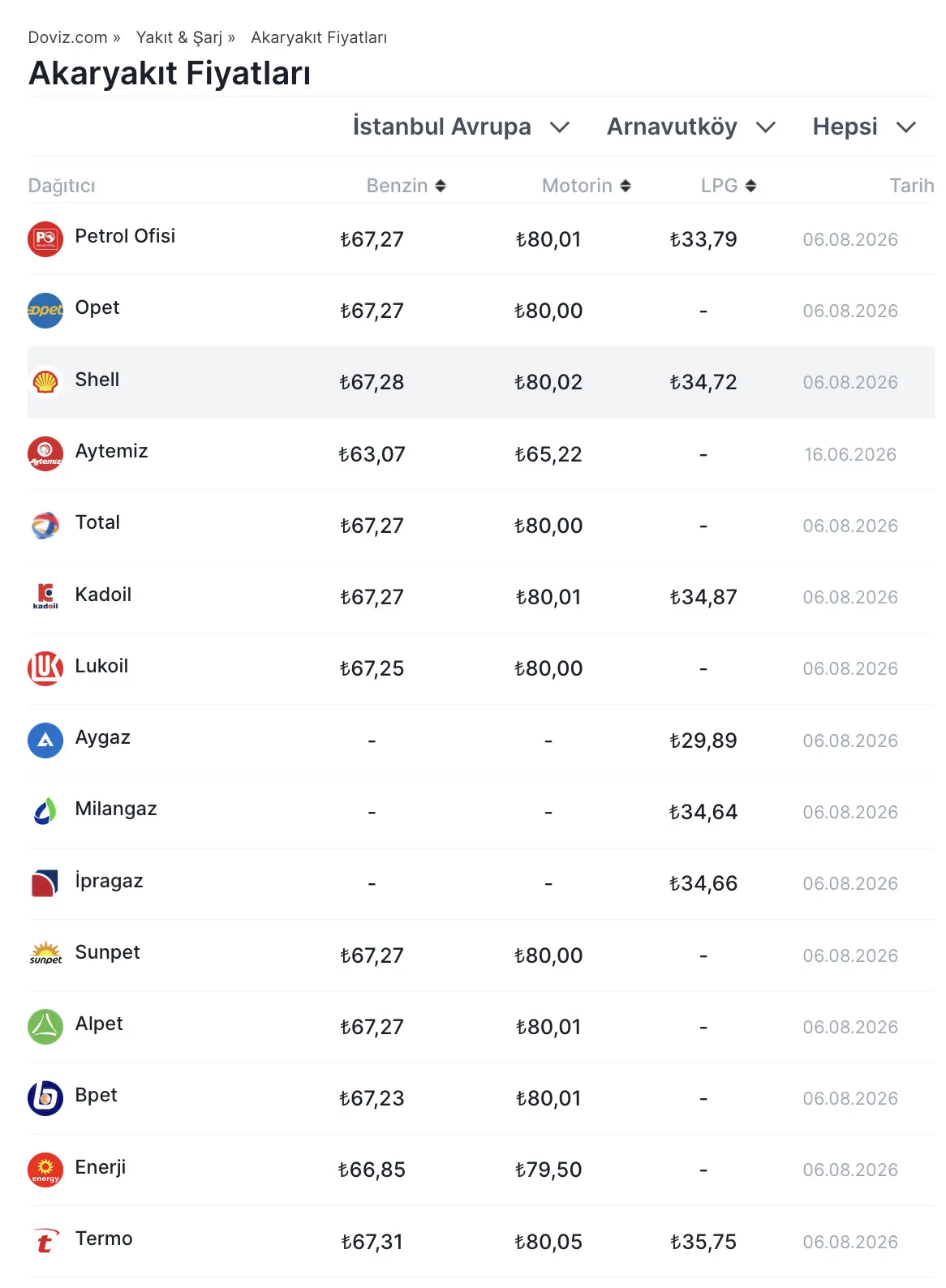Sort table by Benzin column
Viewport: 946px width, 1288px height.
click(406, 186)
